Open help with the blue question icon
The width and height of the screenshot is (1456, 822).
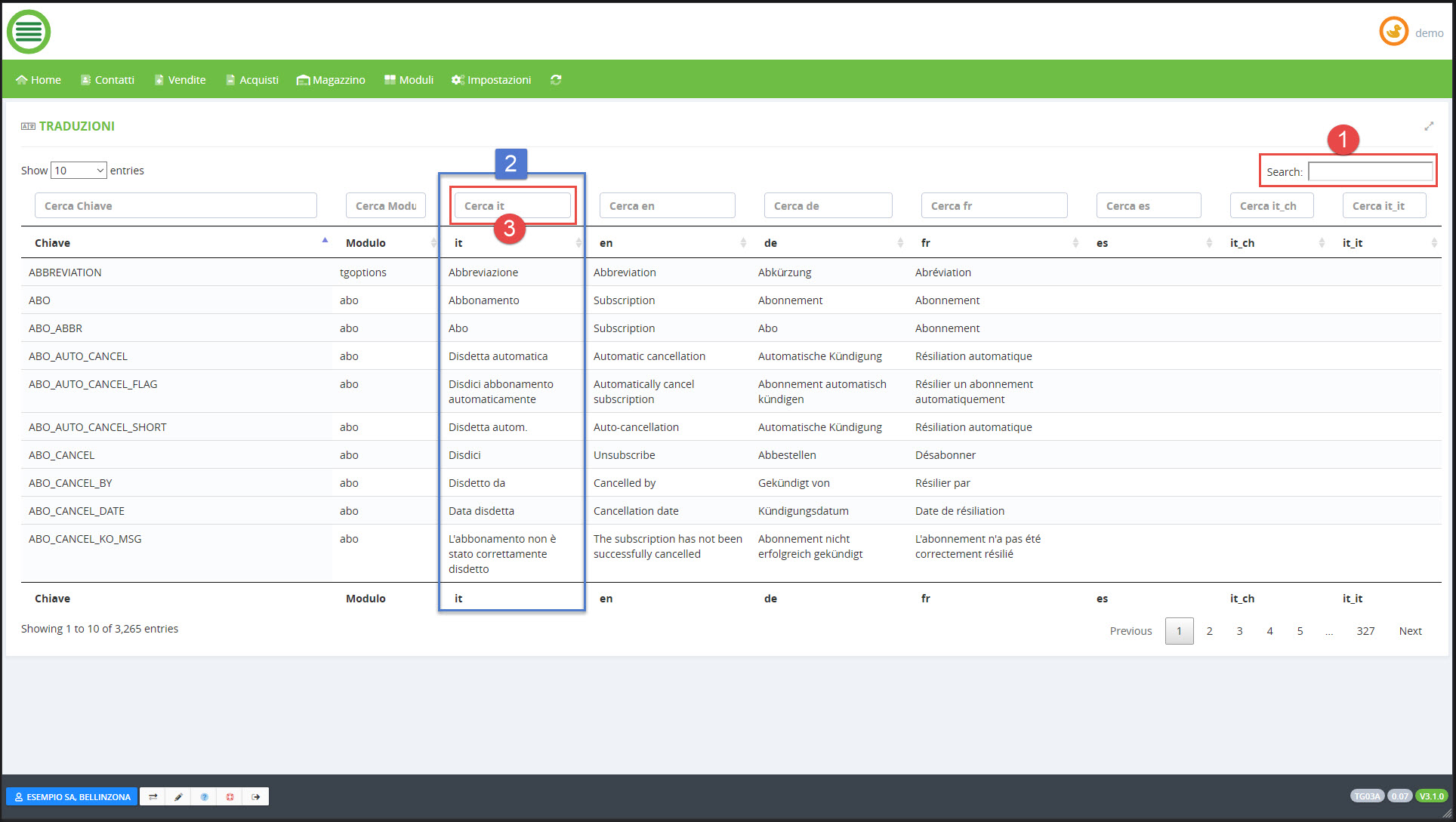click(204, 796)
